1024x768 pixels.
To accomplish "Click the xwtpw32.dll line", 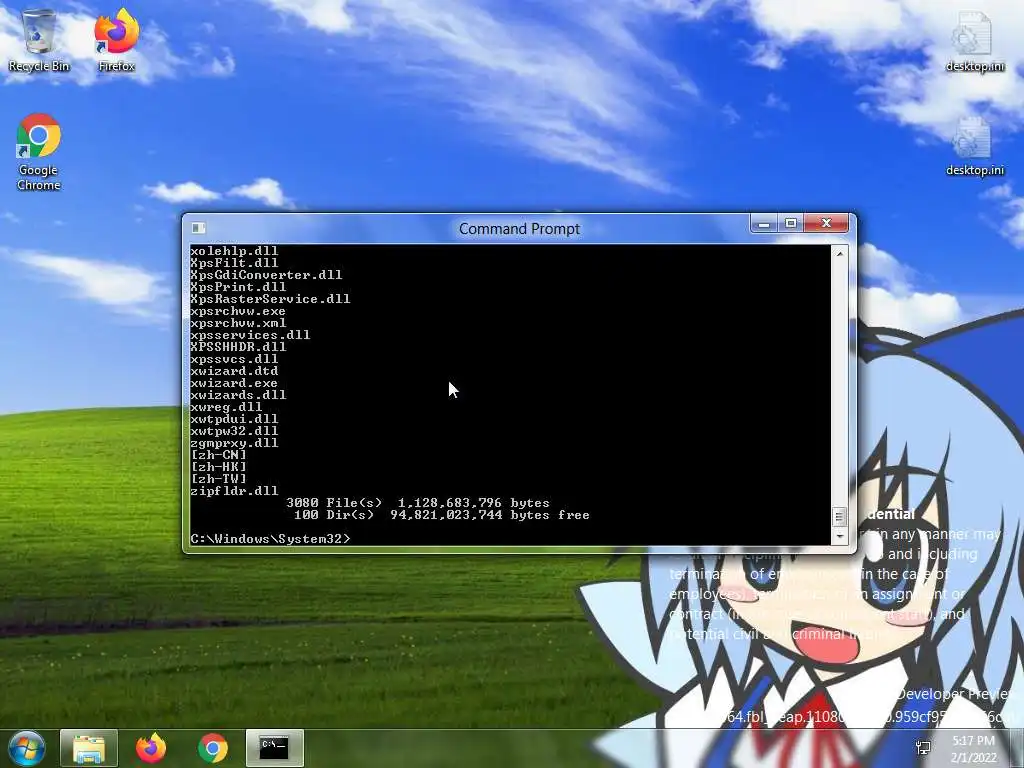I will pyautogui.click(x=234, y=431).
